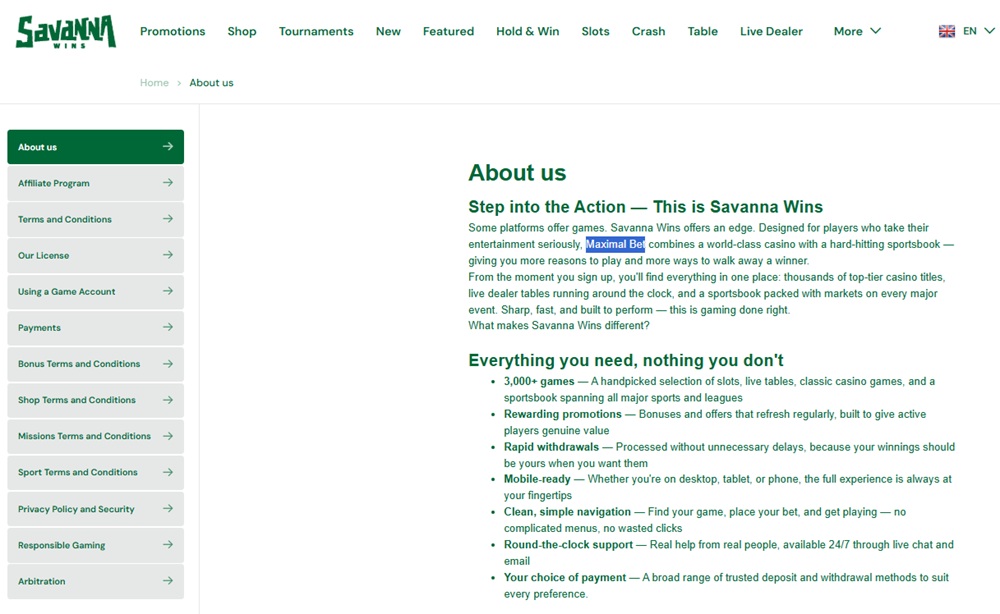The height and width of the screenshot is (614, 1000).
Task: Open Missions Terms and Conditions page
Action: tap(96, 436)
